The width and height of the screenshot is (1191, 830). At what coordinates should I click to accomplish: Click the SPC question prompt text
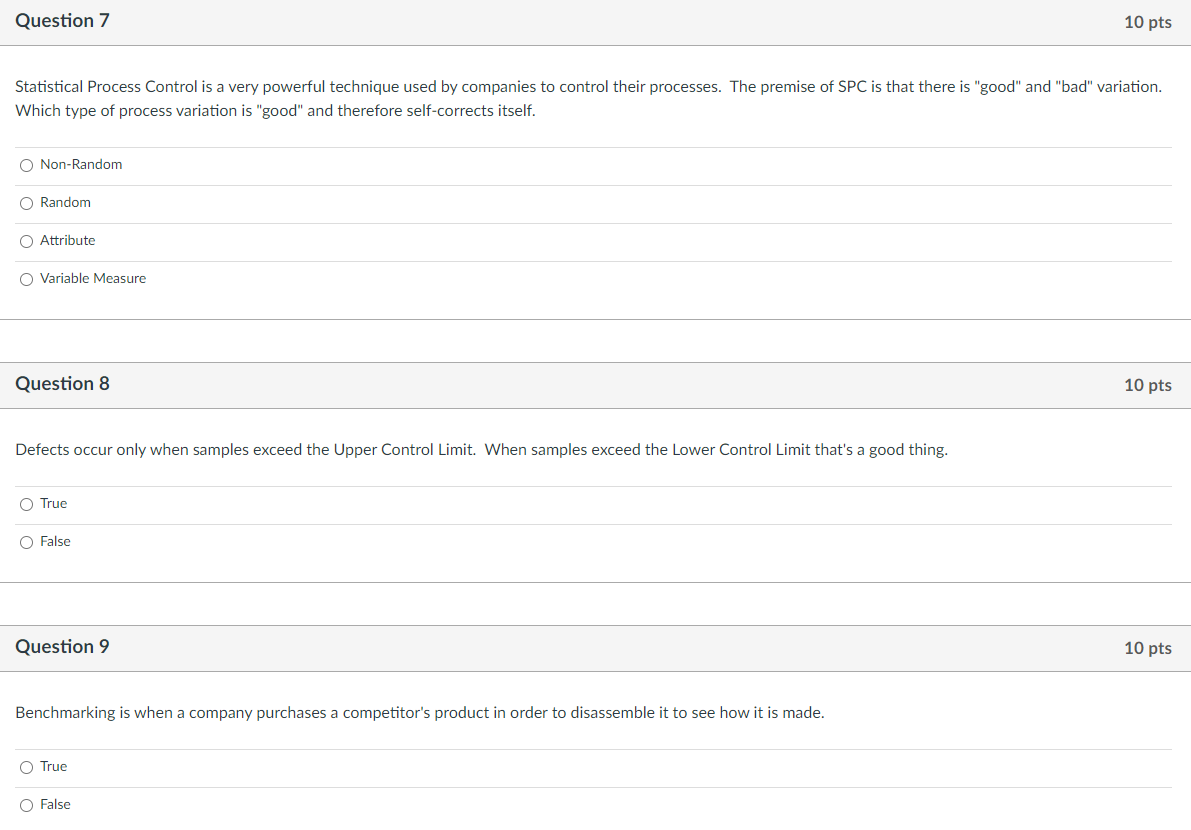coord(588,98)
